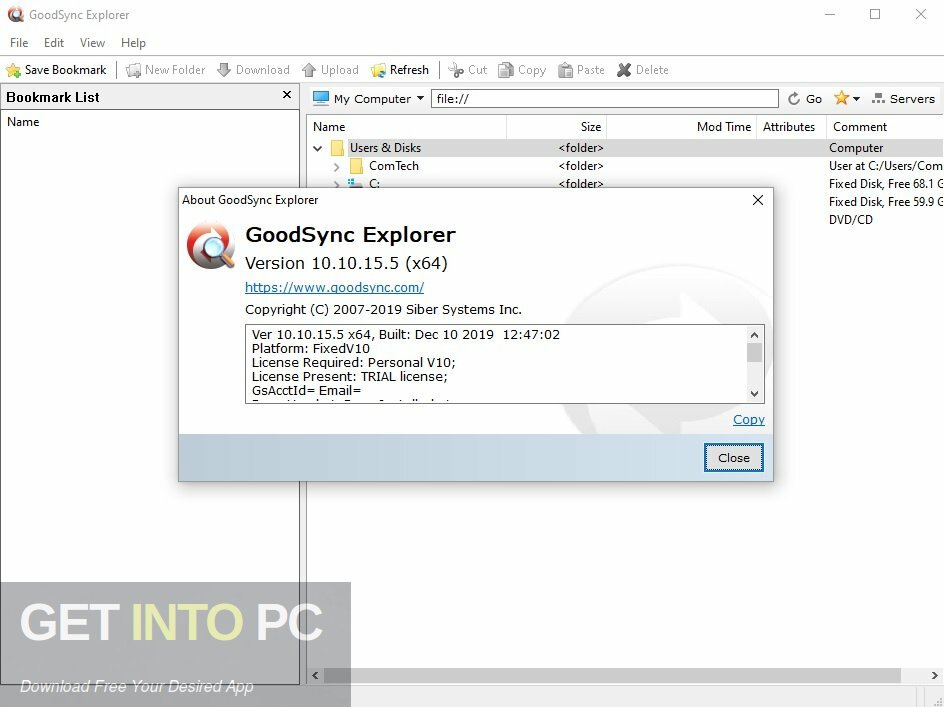Refresh the file listing
This screenshot has height=707, width=944.
coord(400,70)
